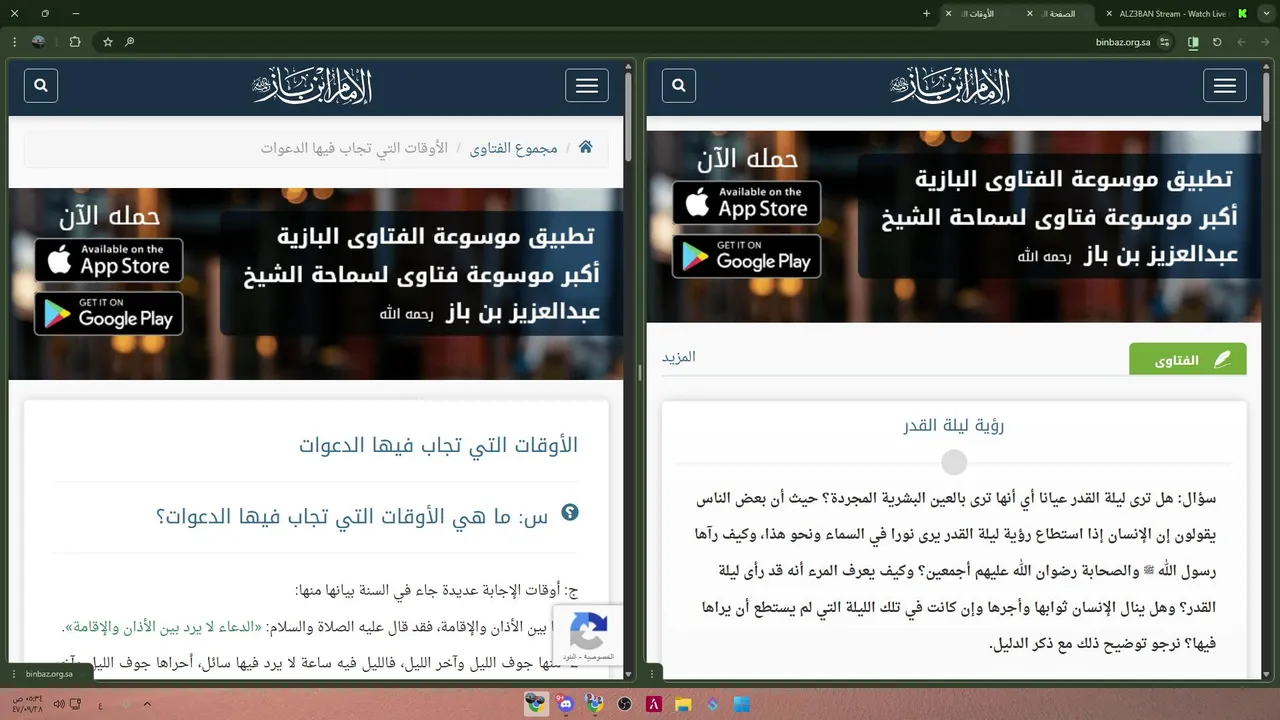1280x720 pixels.
Task: Click volume icon in system tray
Action: [59, 704]
